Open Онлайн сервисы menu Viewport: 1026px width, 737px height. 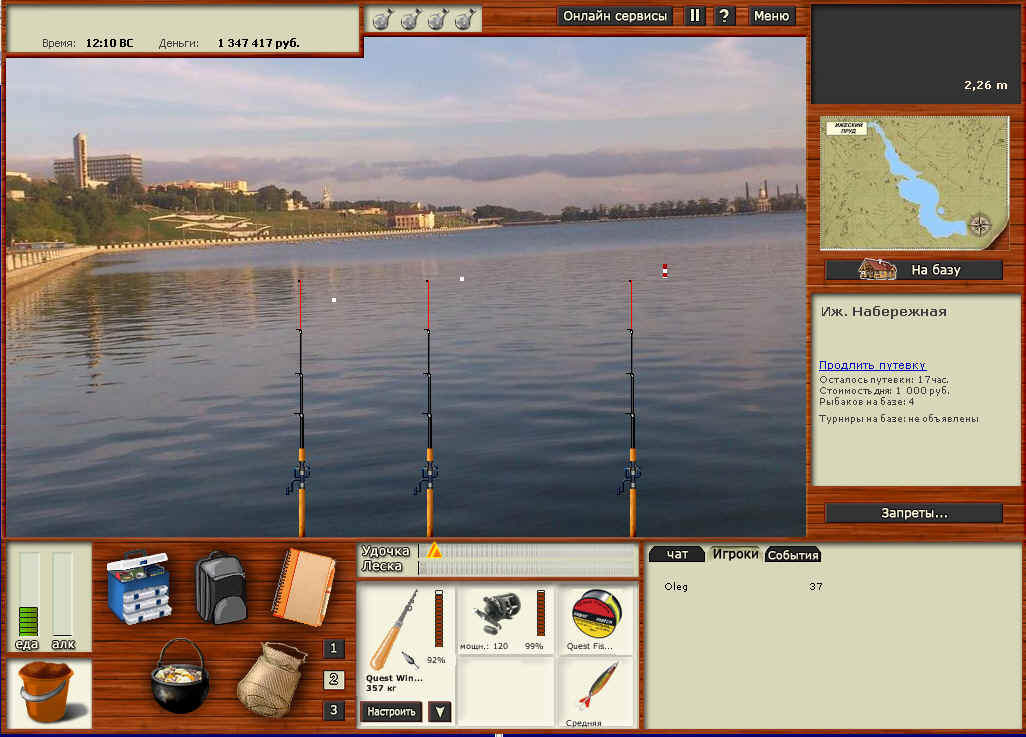615,16
